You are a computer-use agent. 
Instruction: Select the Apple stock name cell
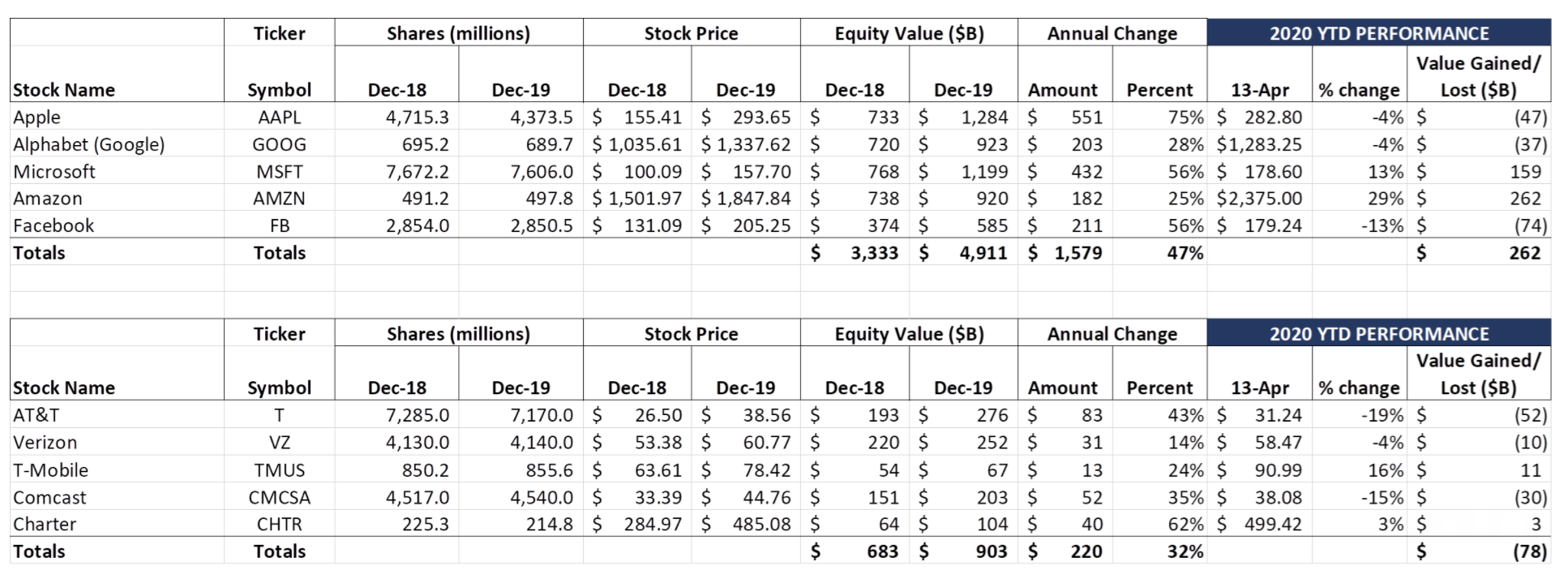tap(37, 117)
